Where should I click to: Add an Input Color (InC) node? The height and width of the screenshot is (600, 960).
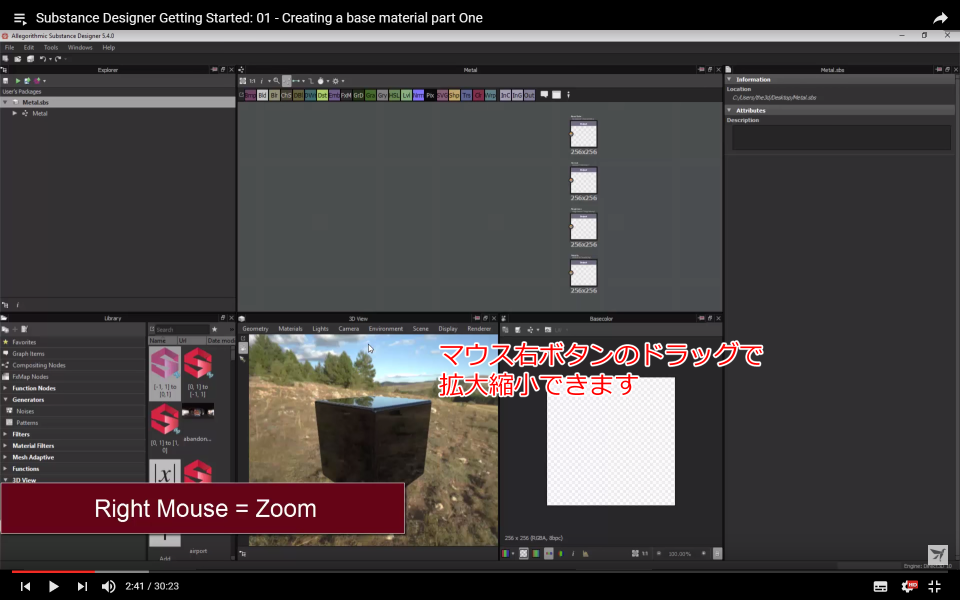[506, 95]
